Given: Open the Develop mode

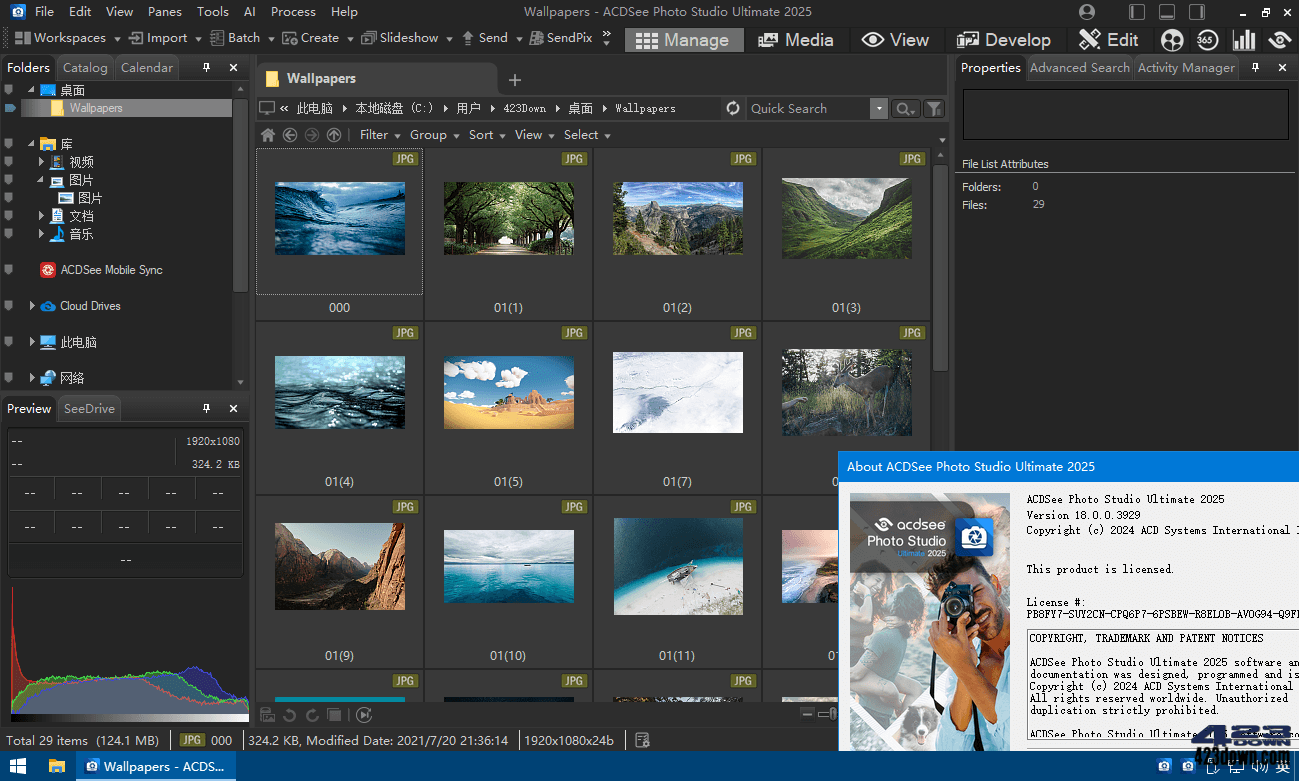Looking at the screenshot, I should tap(1005, 40).
